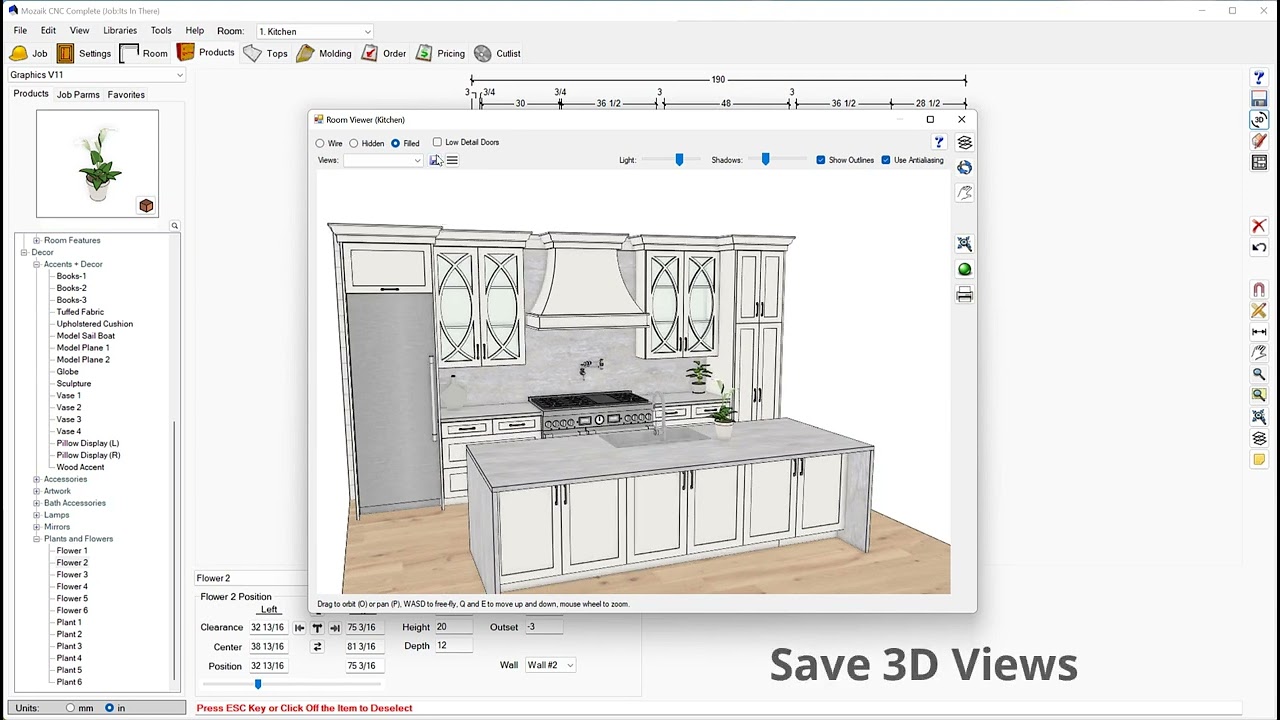Select Plant 3 in the product tree
Screen dimensions: 1280x720
coord(69,647)
